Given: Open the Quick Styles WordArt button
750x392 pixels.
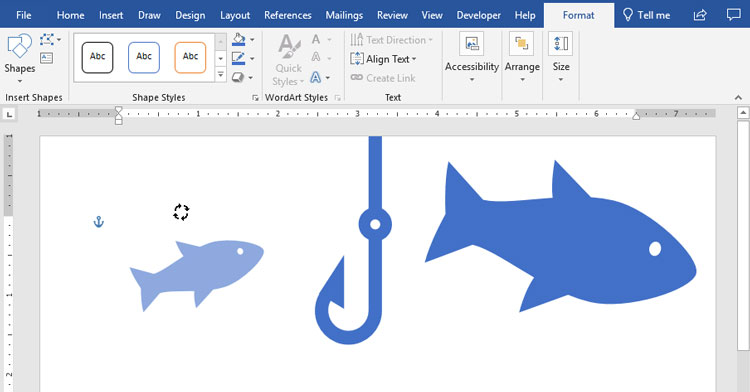Looking at the screenshot, I should click(x=288, y=60).
